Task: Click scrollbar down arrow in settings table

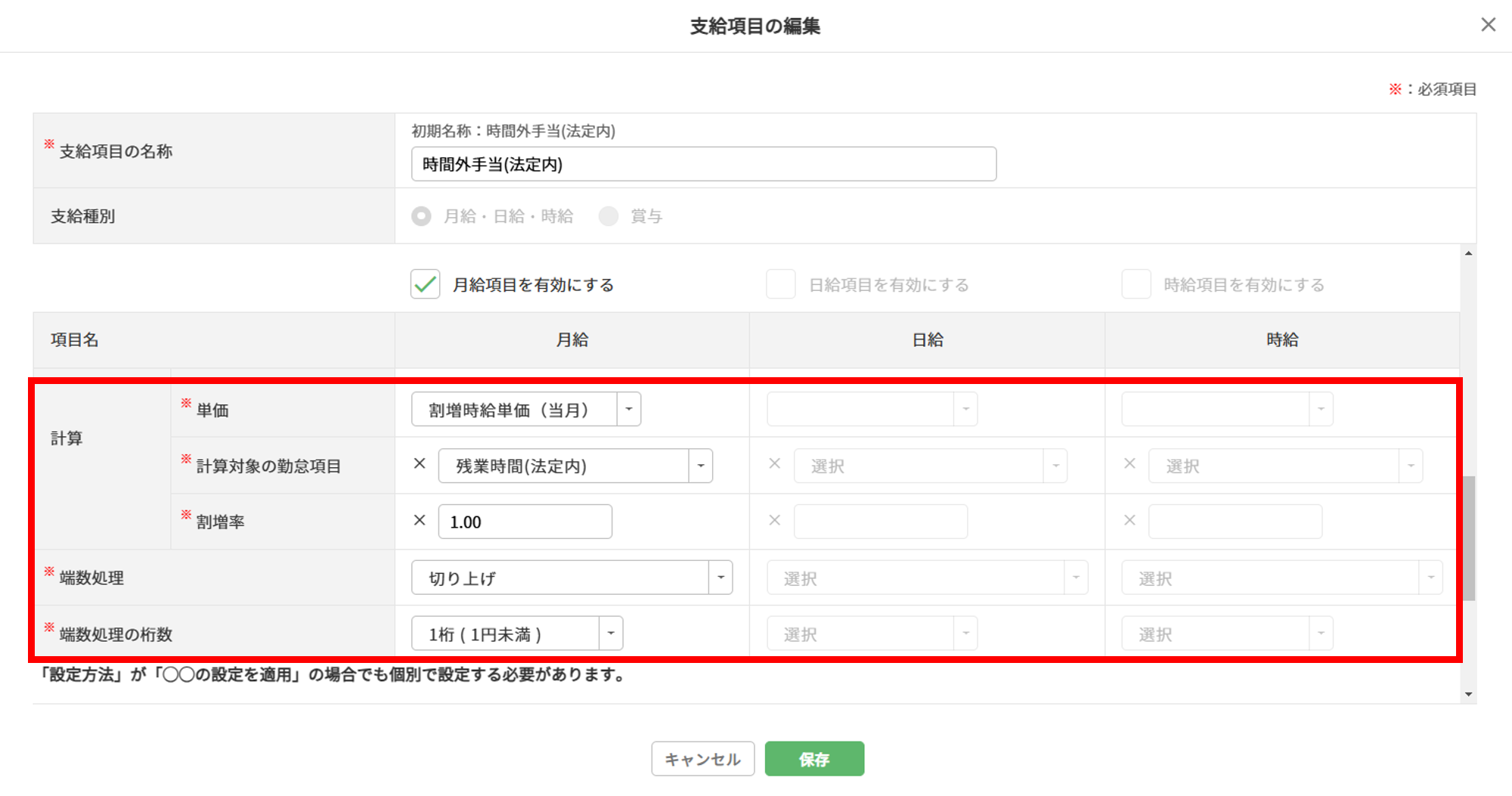Action: tap(1468, 694)
